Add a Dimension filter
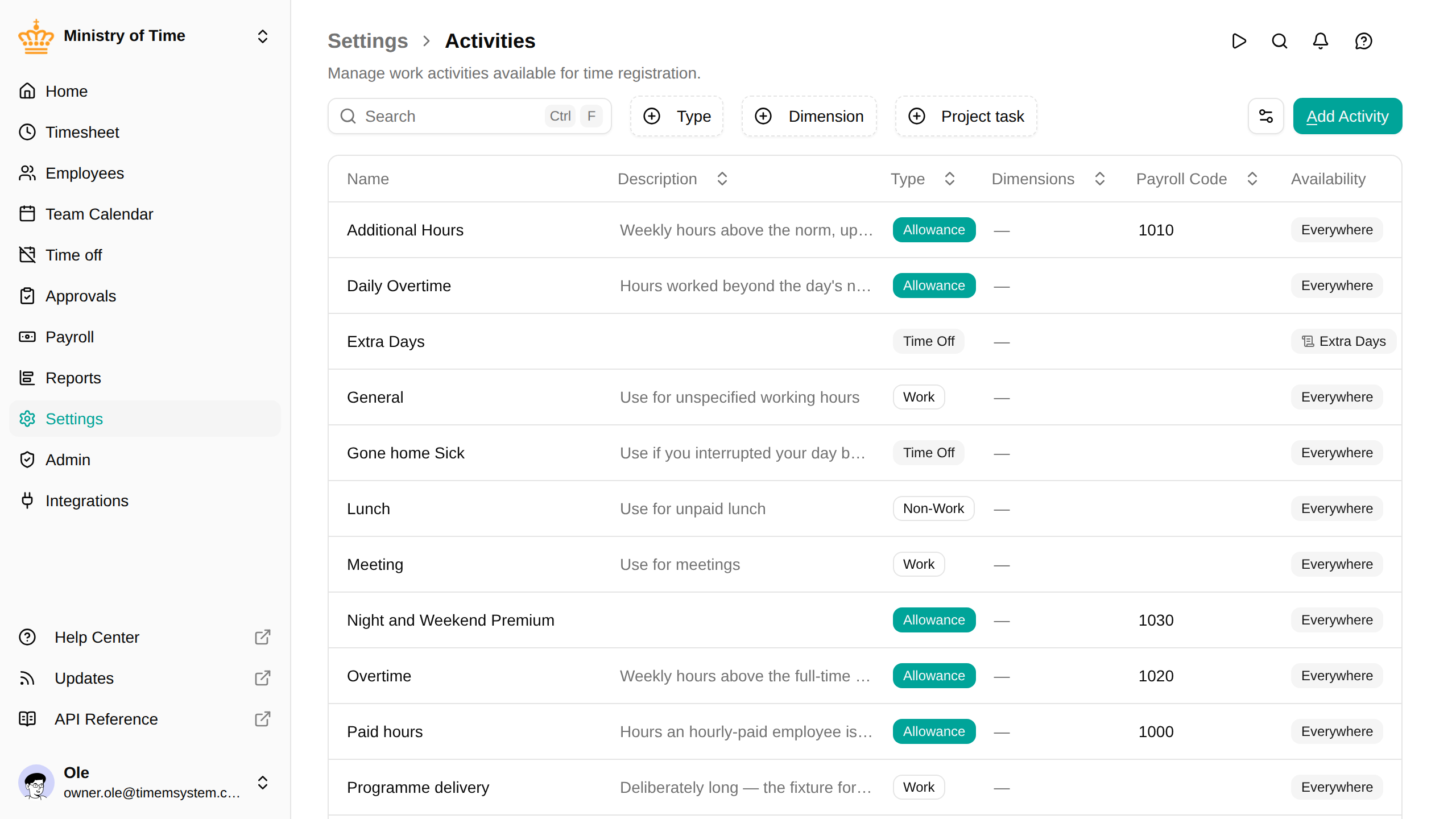Viewport: 1456px width, 819px height. 809,116
